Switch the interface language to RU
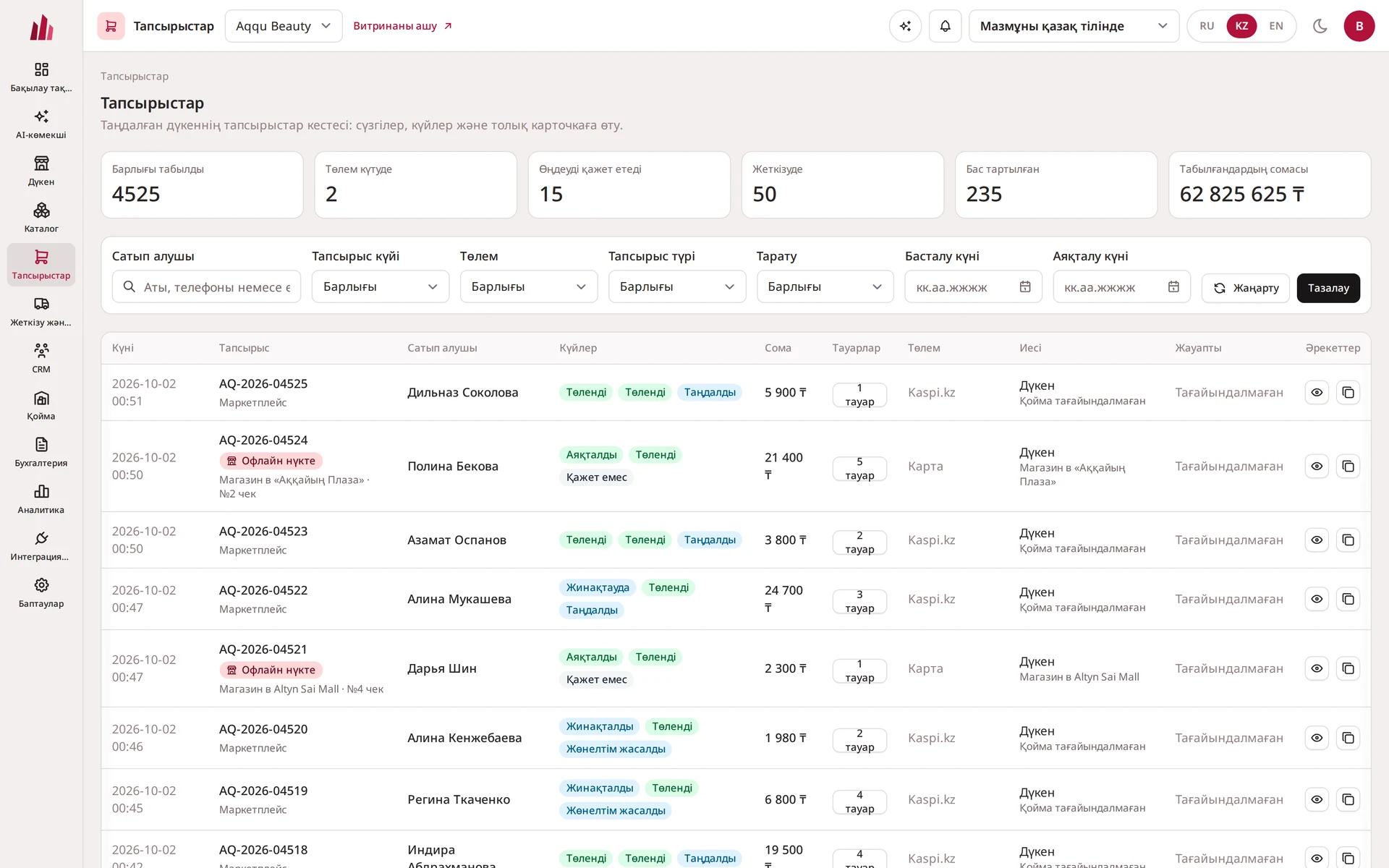1389x868 pixels. point(1207,26)
